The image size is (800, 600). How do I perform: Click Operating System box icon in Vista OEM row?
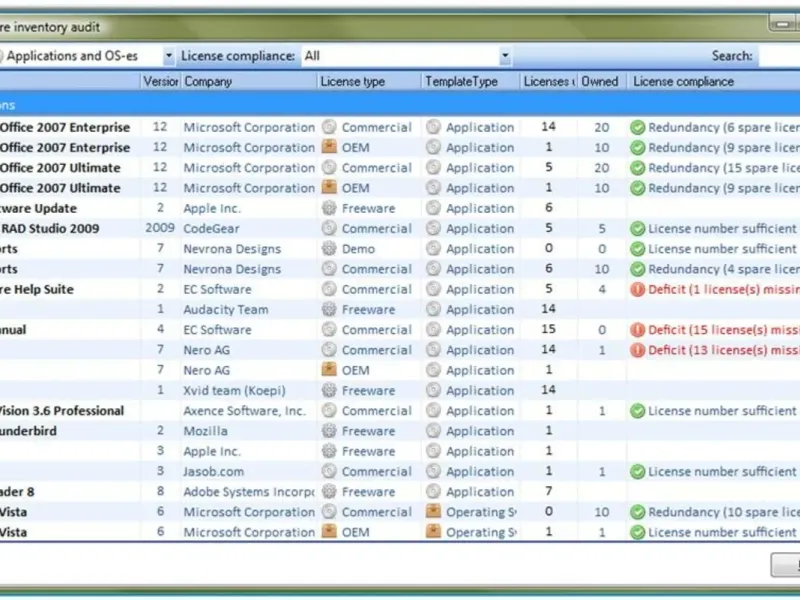(x=433, y=532)
